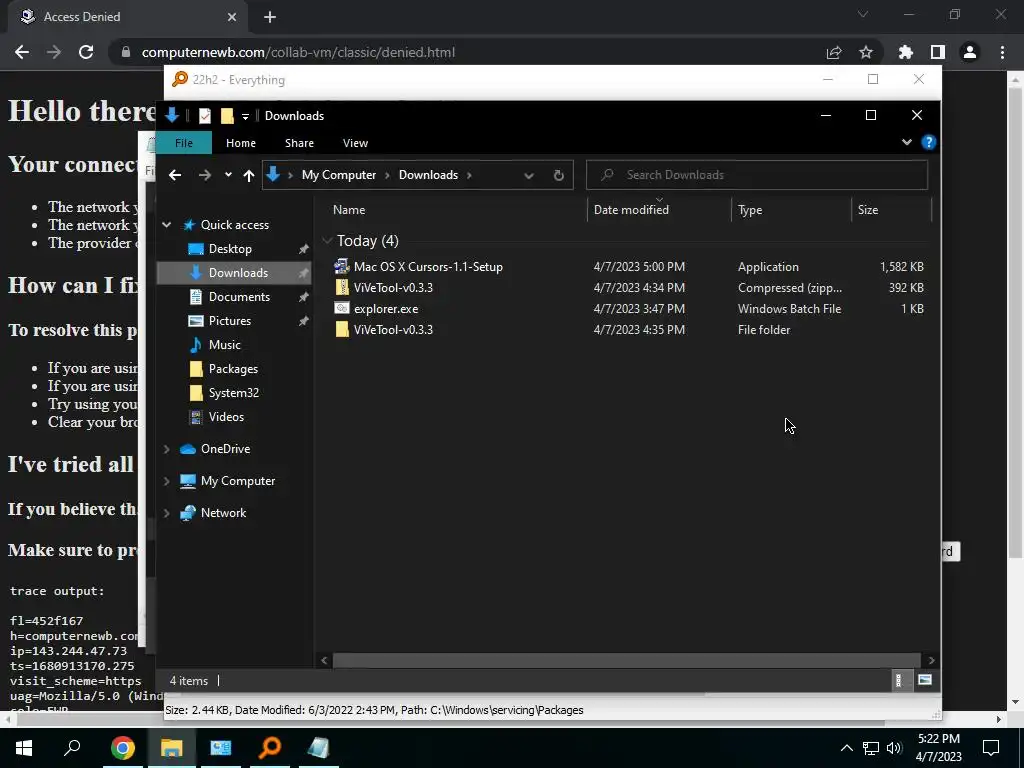
Task: Sort files by Name column
Action: tap(349, 210)
